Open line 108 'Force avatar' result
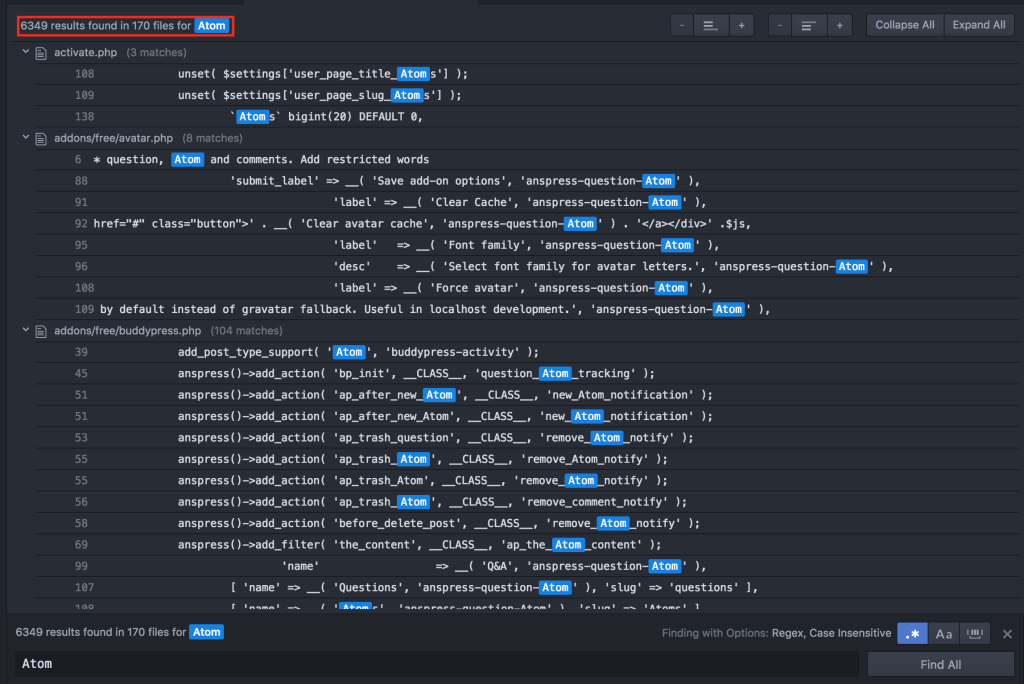Image resolution: width=1024 pixels, height=684 pixels. pos(527,288)
